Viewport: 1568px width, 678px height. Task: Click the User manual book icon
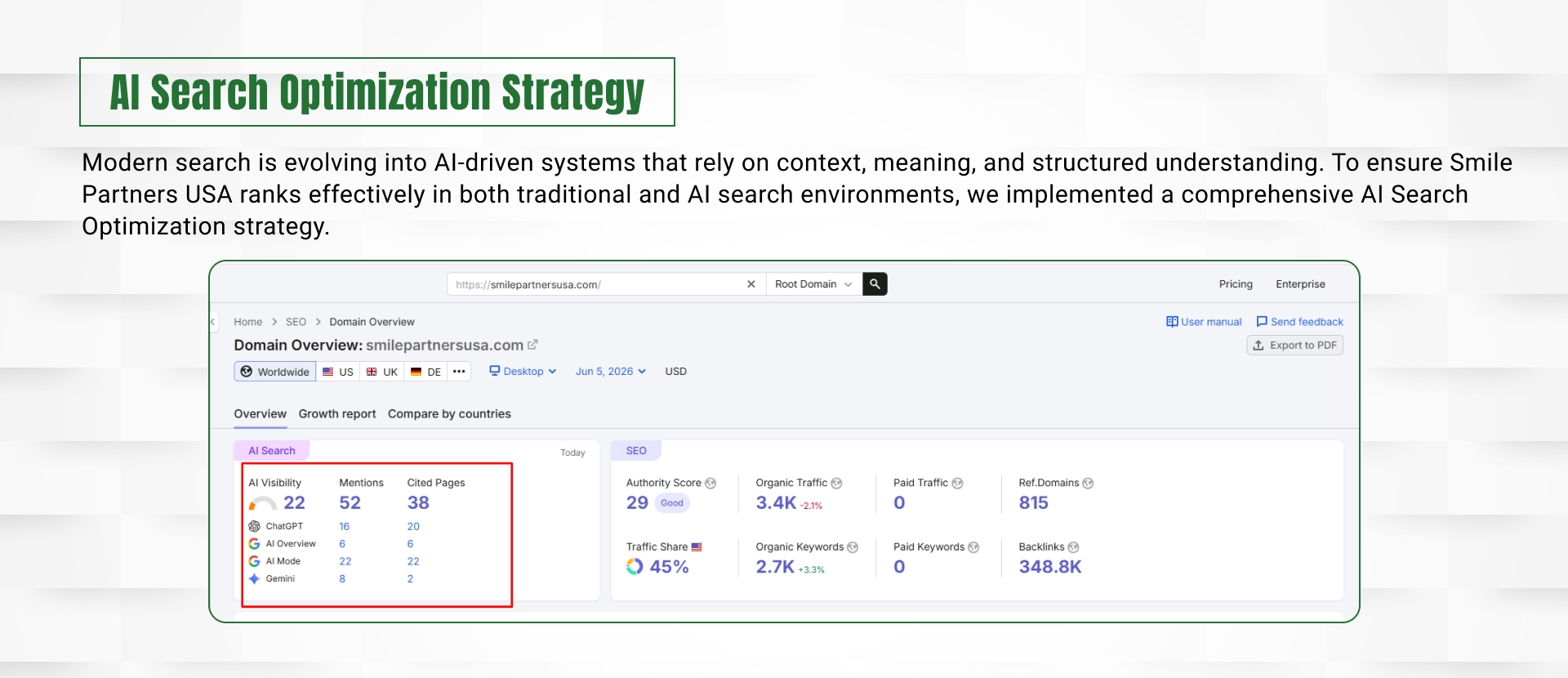tap(1172, 322)
